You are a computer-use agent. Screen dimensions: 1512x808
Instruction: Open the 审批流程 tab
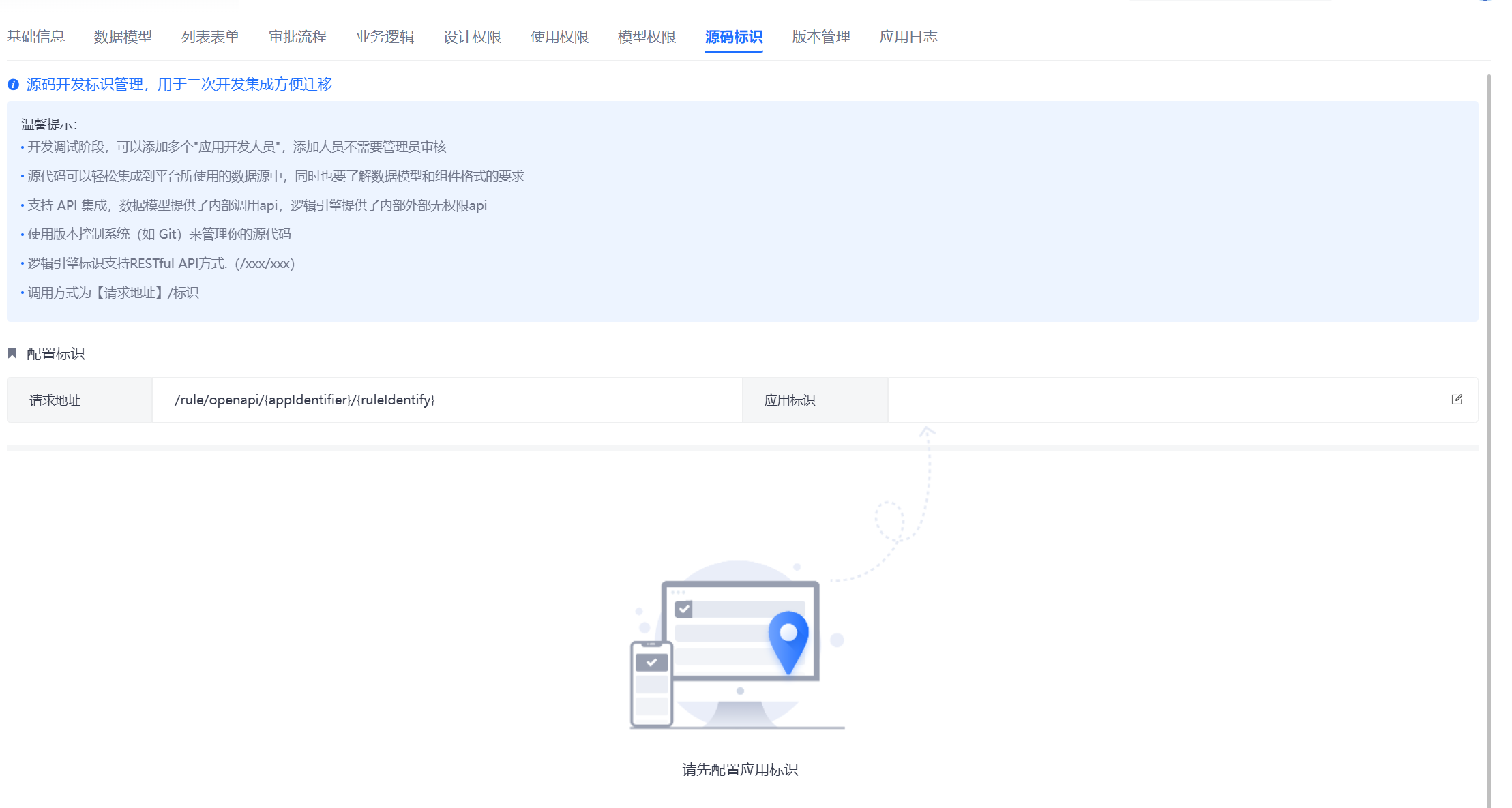[x=297, y=37]
